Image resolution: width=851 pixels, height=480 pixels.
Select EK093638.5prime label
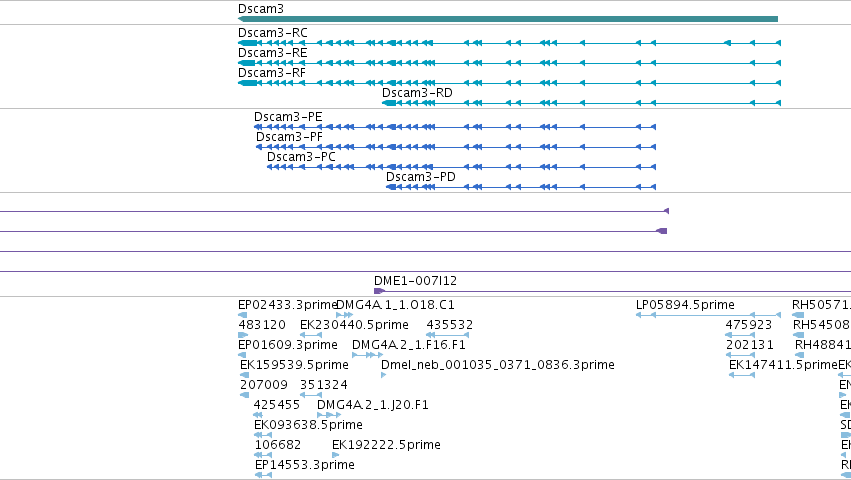(x=308, y=425)
